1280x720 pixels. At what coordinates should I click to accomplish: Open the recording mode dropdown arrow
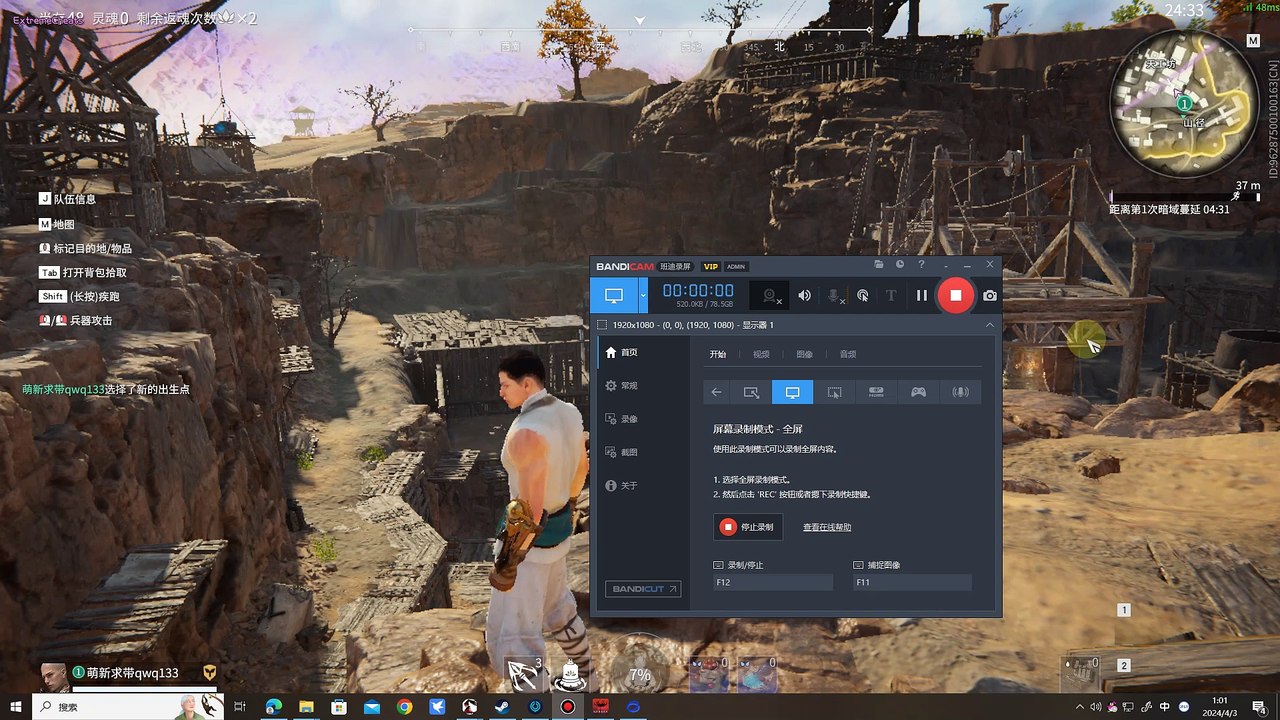coord(643,295)
